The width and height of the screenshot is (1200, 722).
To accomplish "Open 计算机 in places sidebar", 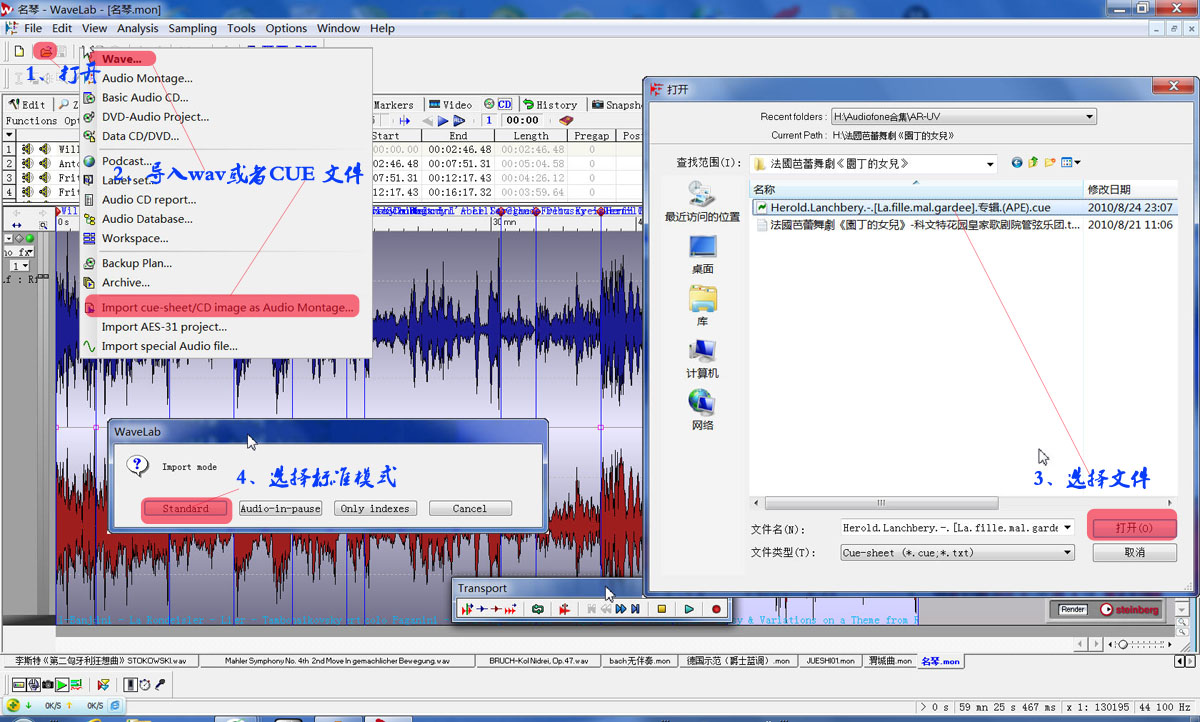I will pyautogui.click(x=702, y=358).
